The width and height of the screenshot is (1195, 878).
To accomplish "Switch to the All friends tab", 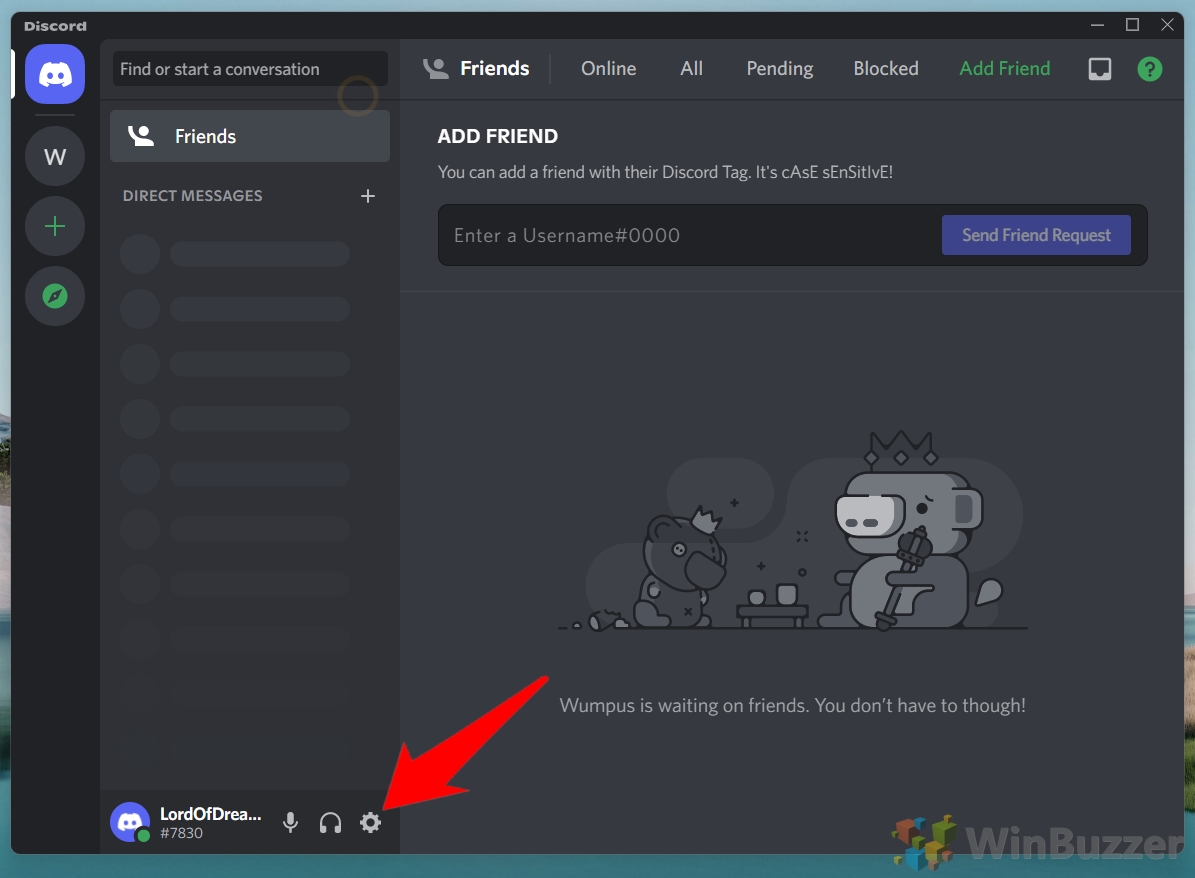I will (691, 69).
